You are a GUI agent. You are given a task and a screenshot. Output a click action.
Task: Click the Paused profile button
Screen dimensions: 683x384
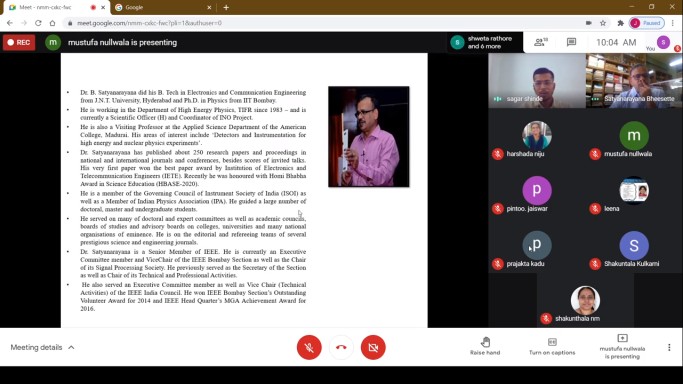(x=646, y=23)
